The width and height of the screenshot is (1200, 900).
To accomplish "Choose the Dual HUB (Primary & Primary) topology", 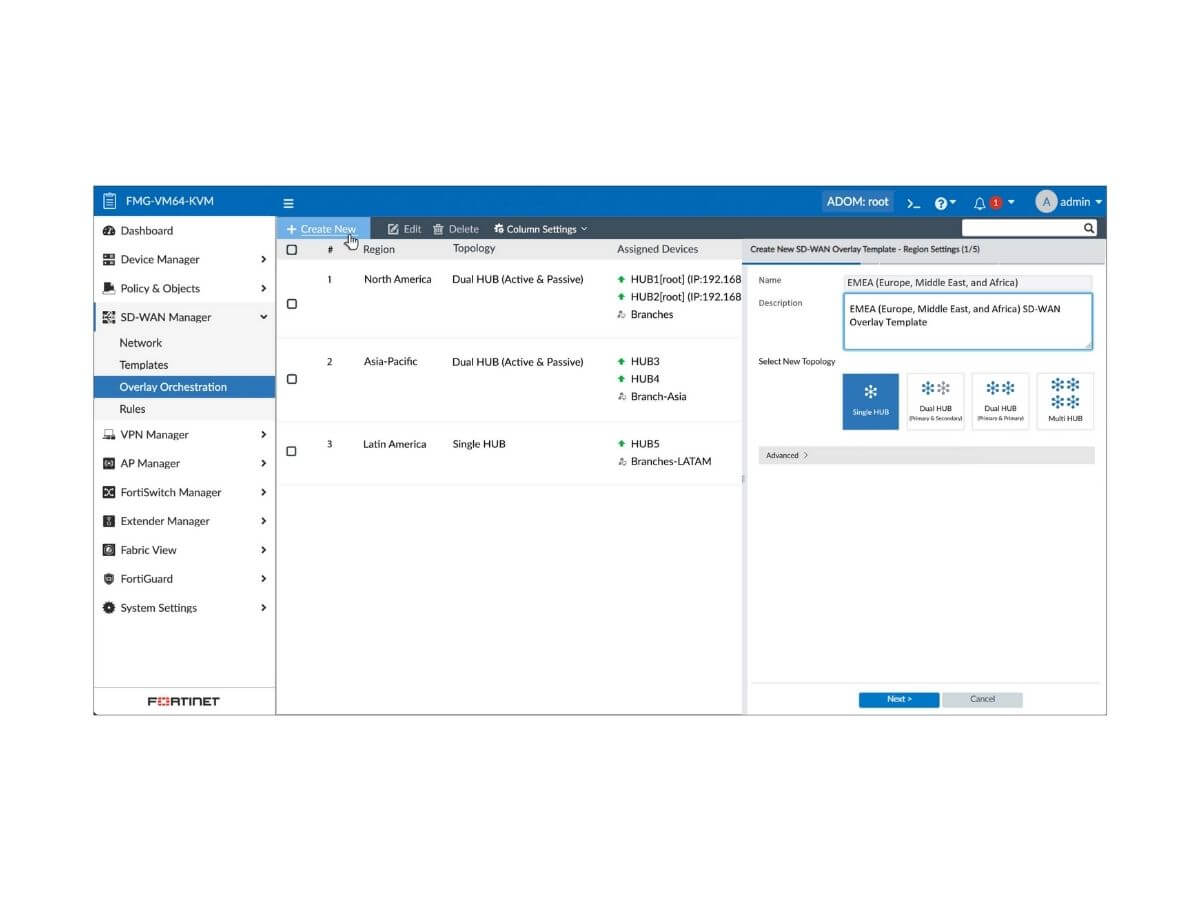I will tap(1000, 400).
